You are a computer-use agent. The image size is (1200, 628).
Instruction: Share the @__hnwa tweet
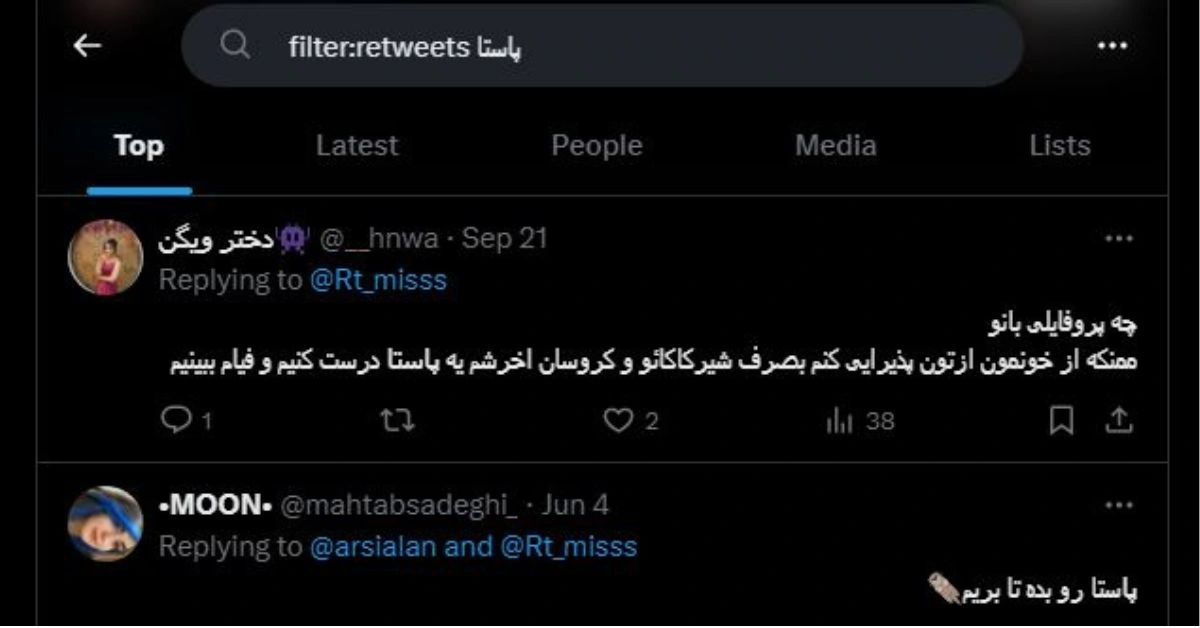[1116, 422]
